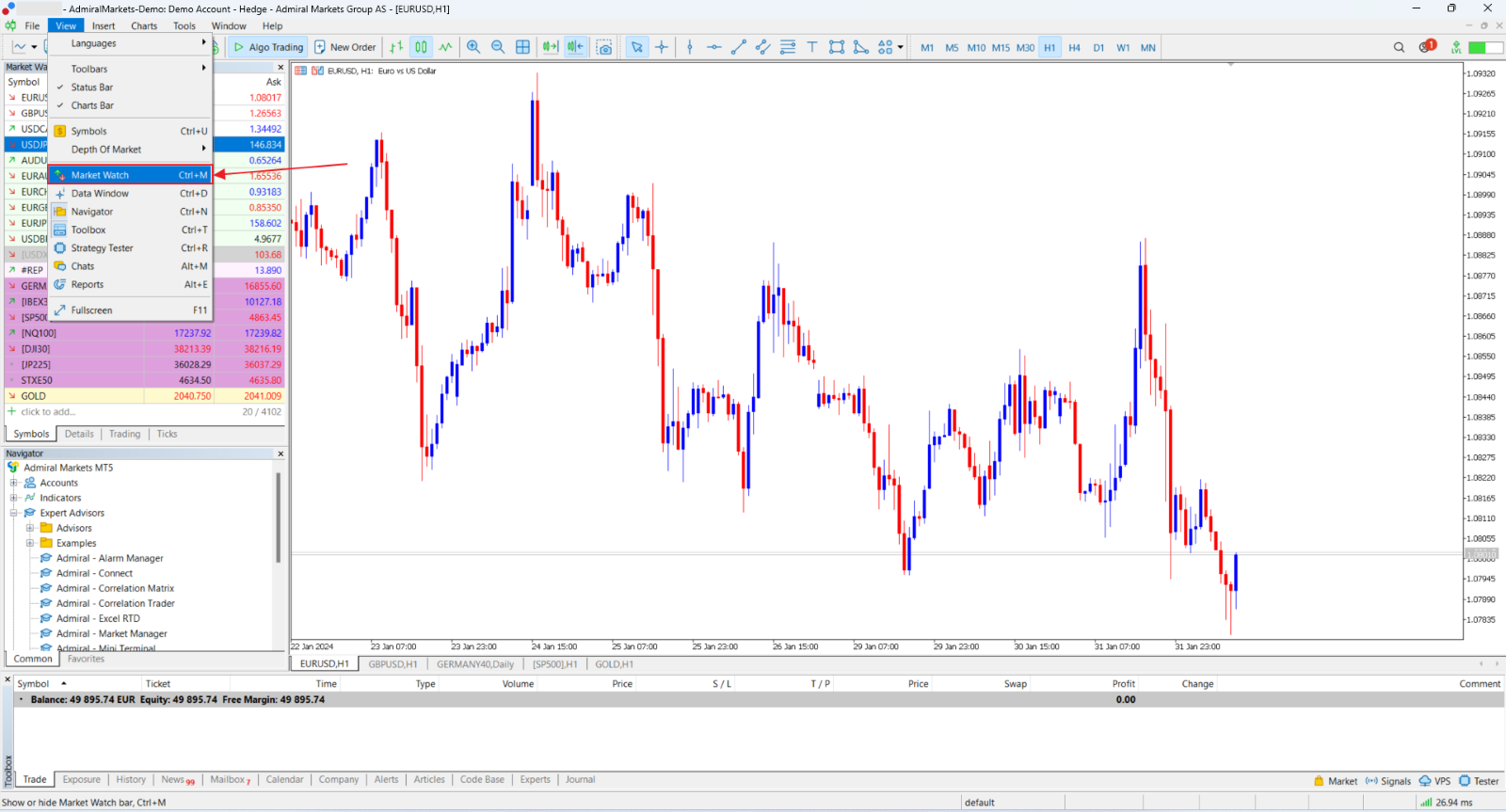Viewport: 1506px width, 812px height.
Task: Open notifications icon with red badge
Action: (1427, 46)
